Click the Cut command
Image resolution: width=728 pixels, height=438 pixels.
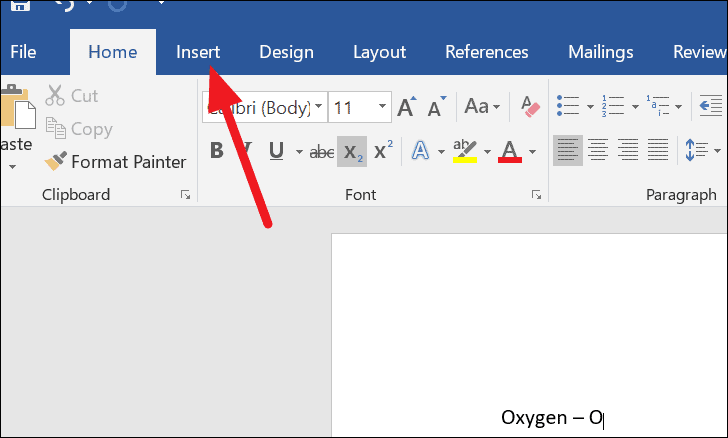(72, 96)
